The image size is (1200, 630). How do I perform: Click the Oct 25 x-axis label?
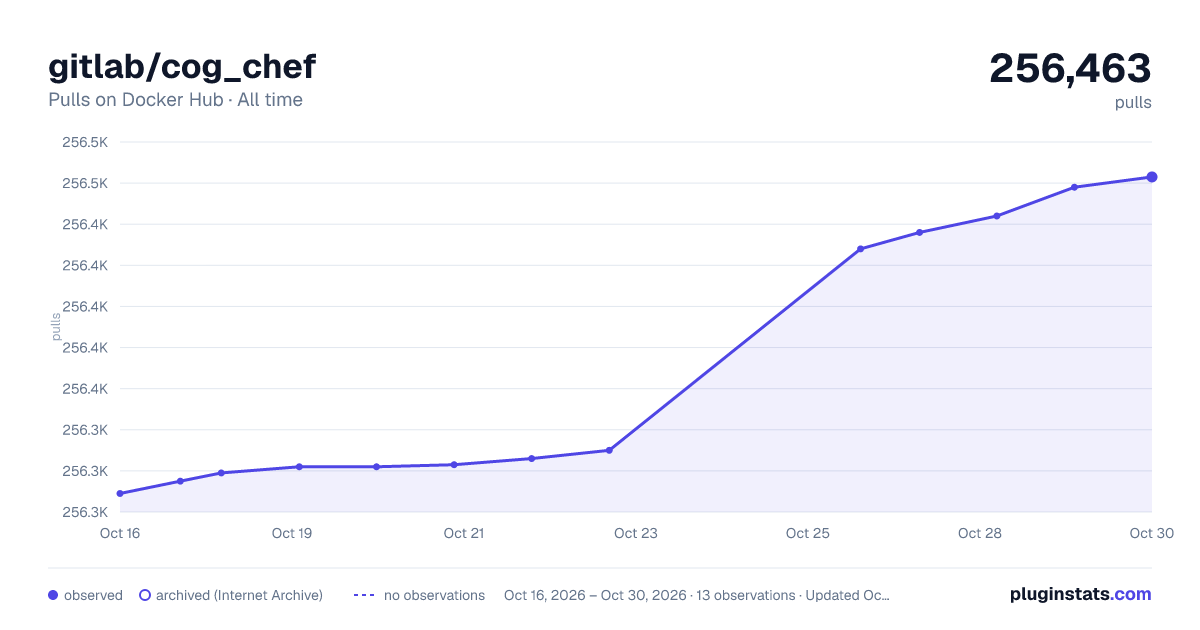(808, 533)
